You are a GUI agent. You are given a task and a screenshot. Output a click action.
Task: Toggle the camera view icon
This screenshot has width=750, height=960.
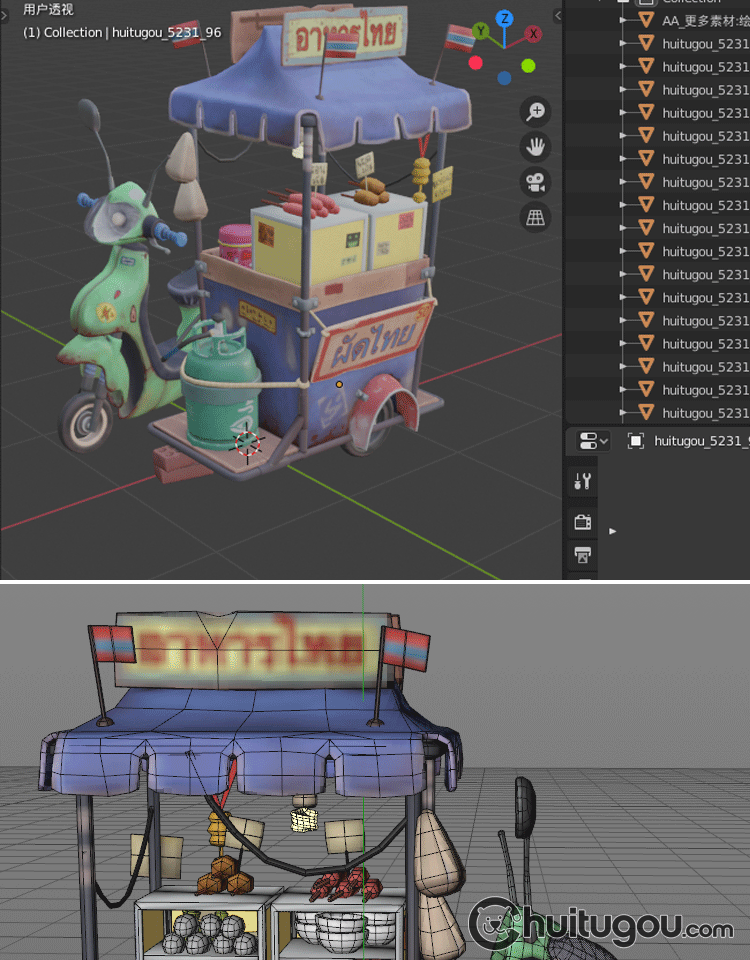click(536, 182)
